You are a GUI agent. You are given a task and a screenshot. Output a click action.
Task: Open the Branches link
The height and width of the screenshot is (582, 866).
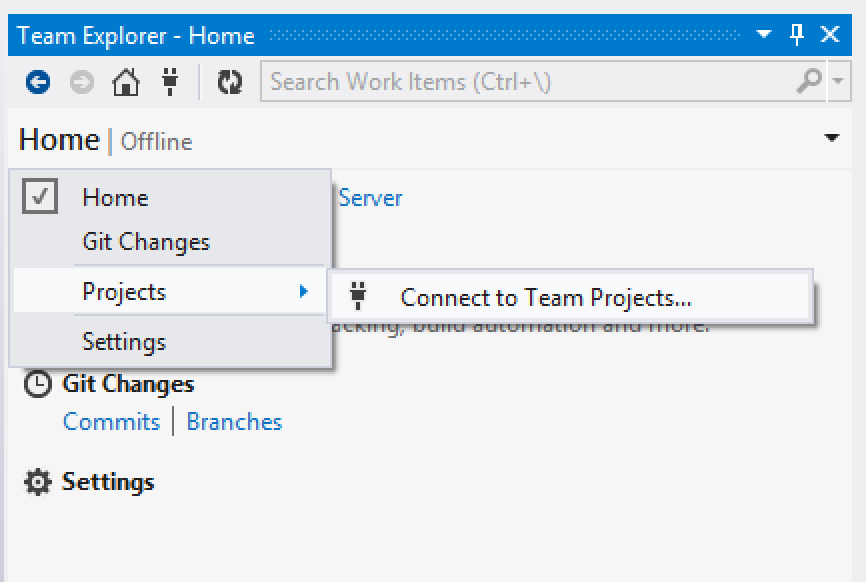tap(234, 422)
